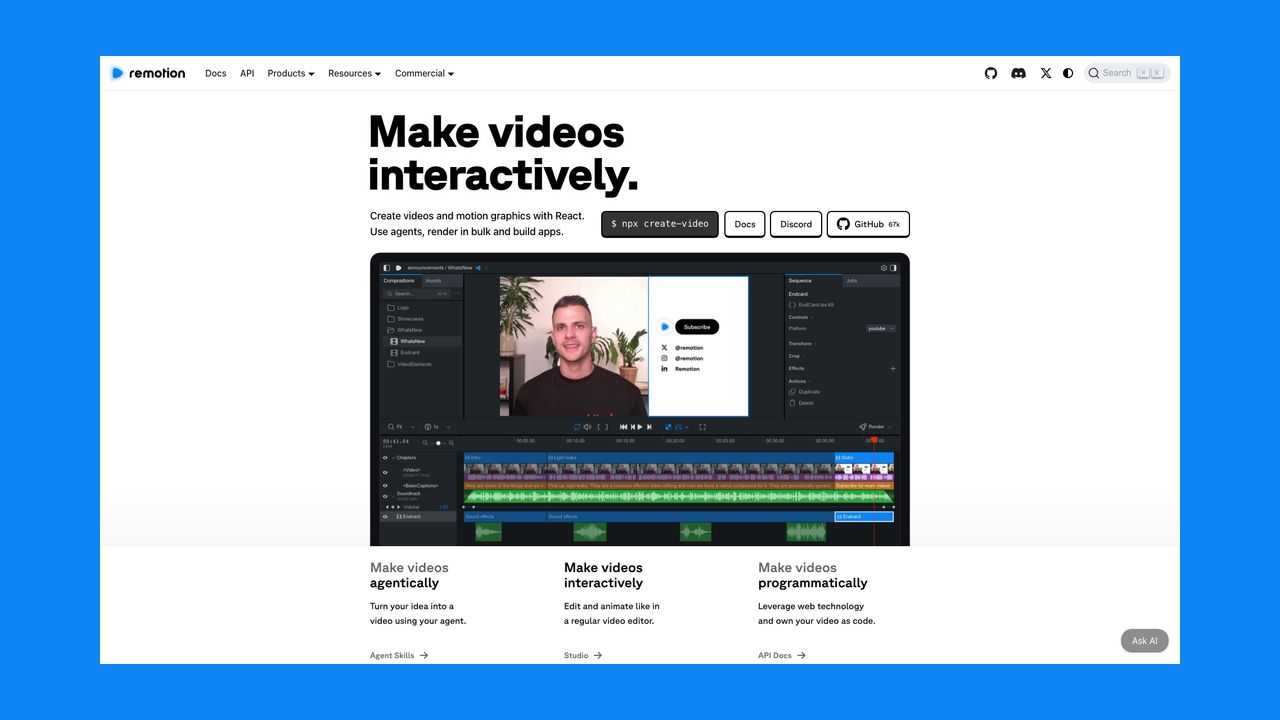Viewport: 1280px width, 720px height.
Task: Open the Products dropdown menu
Action: click(291, 73)
